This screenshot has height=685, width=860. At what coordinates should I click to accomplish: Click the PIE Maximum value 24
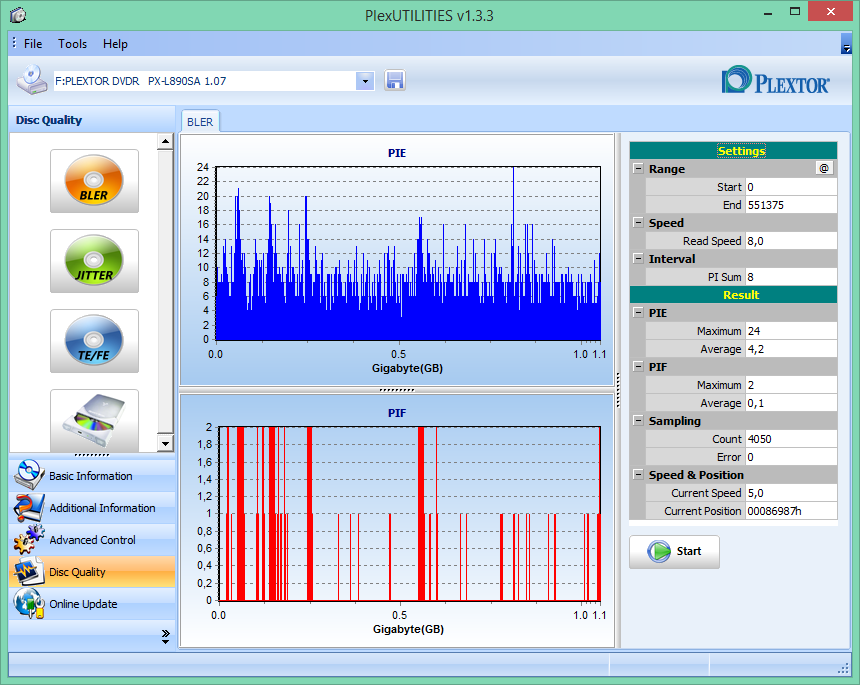click(791, 331)
